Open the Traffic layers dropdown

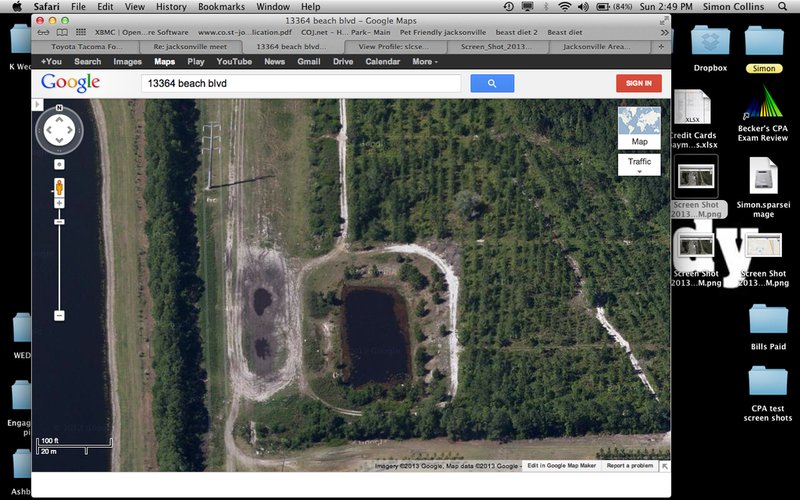tap(639, 165)
